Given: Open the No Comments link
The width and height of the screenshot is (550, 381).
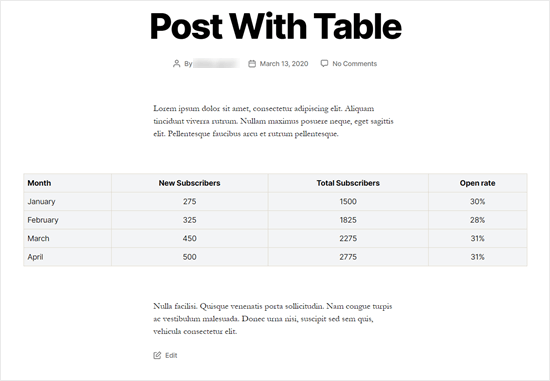Looking at the screenshot, I should pyautogui.click(x=355, y=64).
